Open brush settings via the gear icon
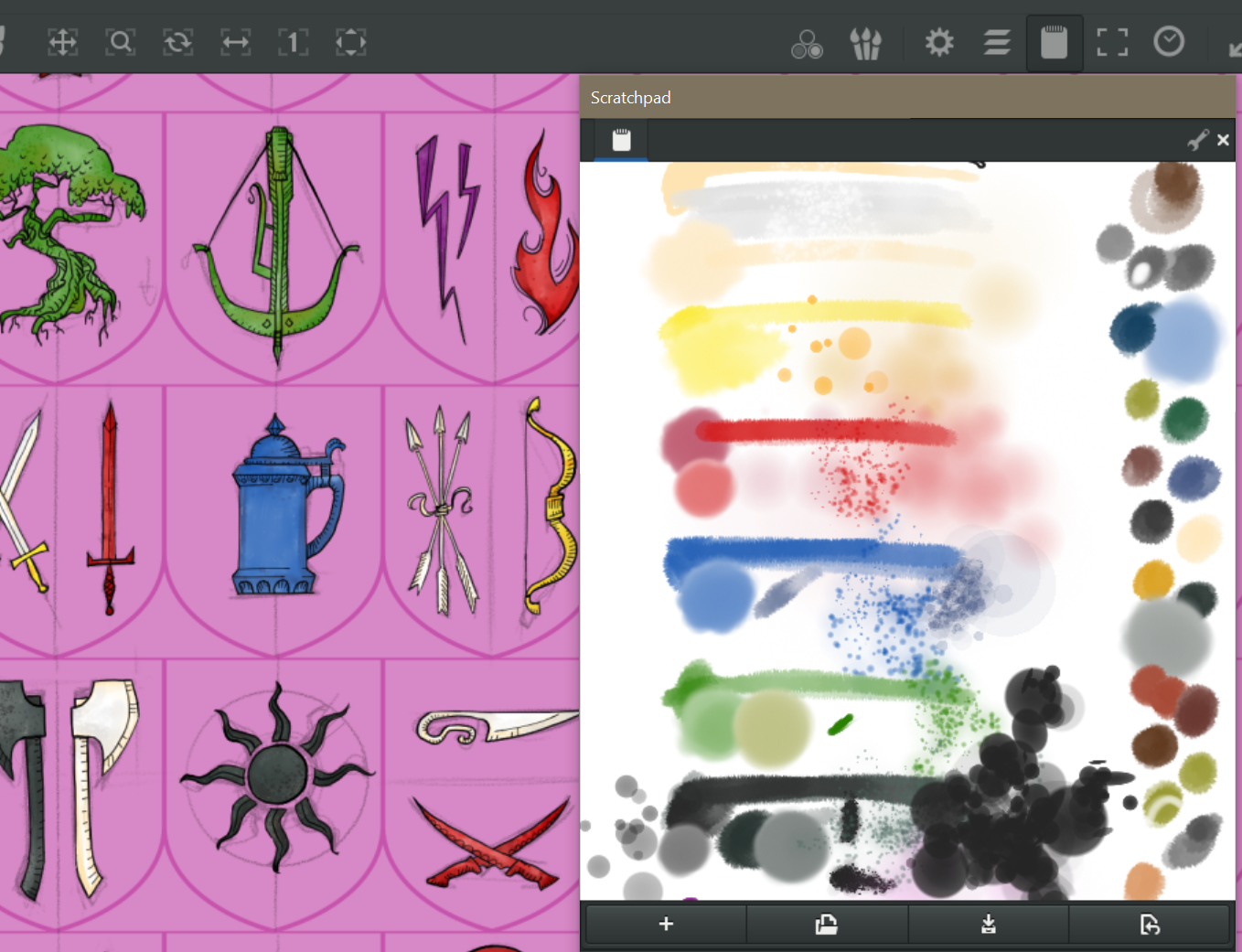 (x=939, y=42)
